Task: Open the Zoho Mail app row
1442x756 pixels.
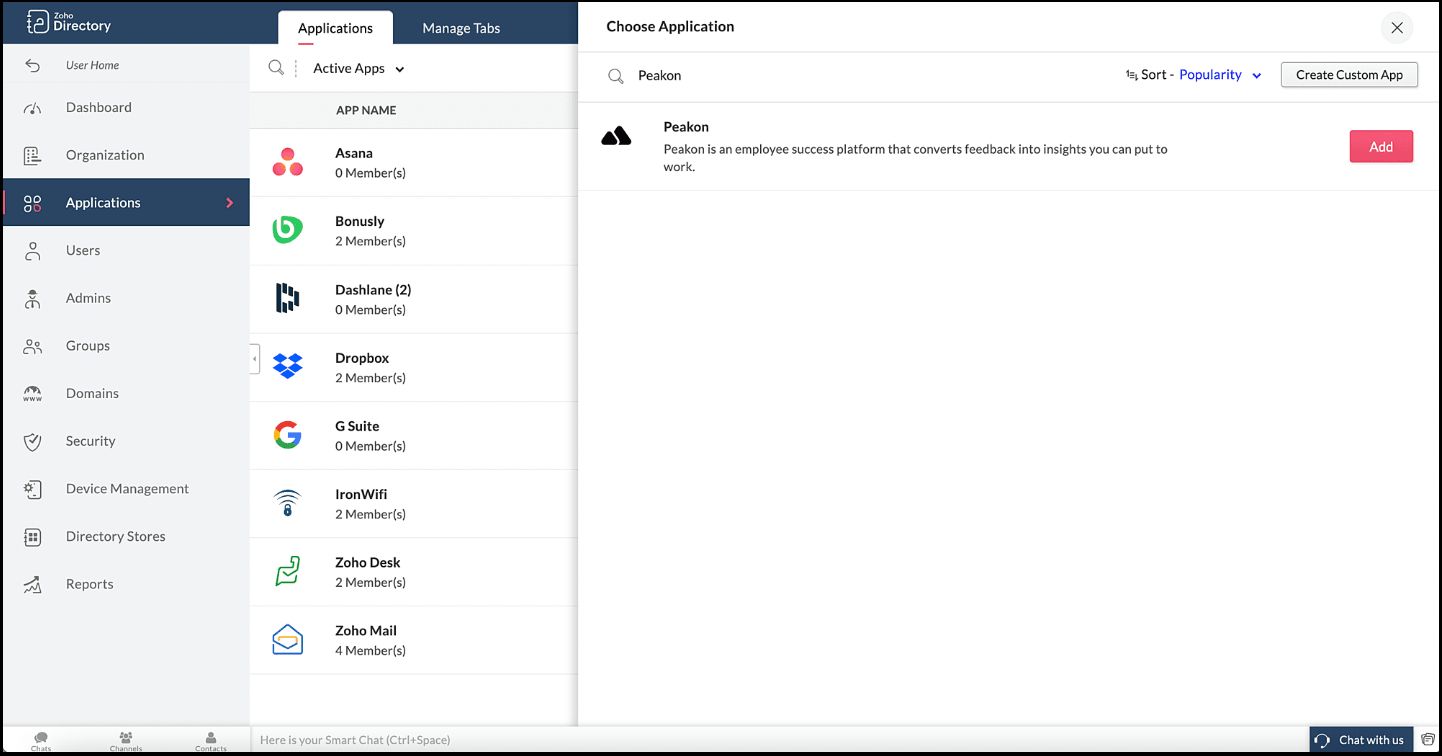Action: [414, 640]
